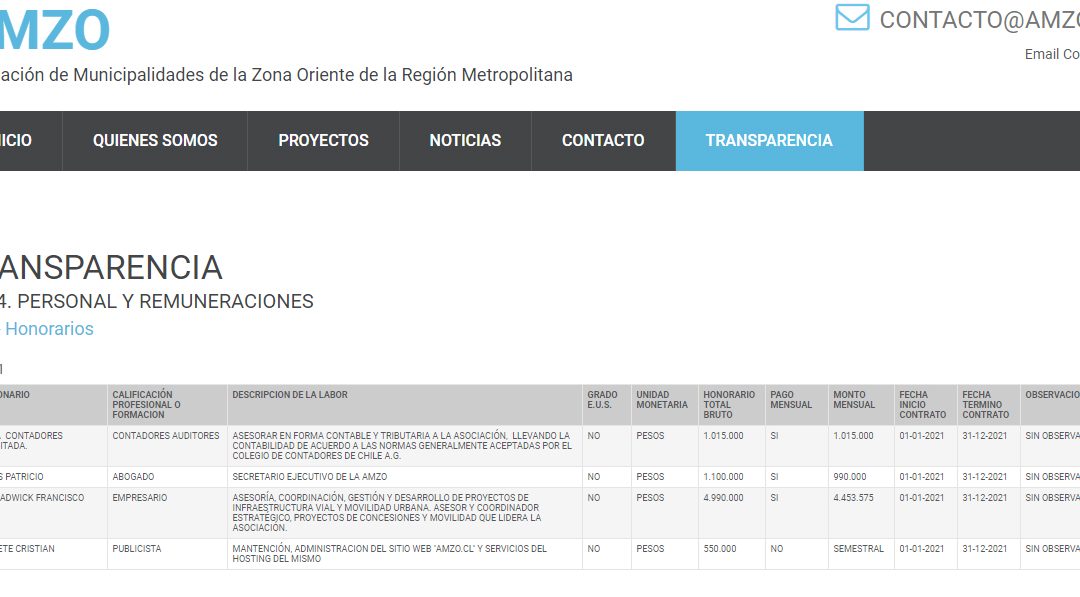
Task: Click the 550.000 honorario value
Action: pos(720,549)
